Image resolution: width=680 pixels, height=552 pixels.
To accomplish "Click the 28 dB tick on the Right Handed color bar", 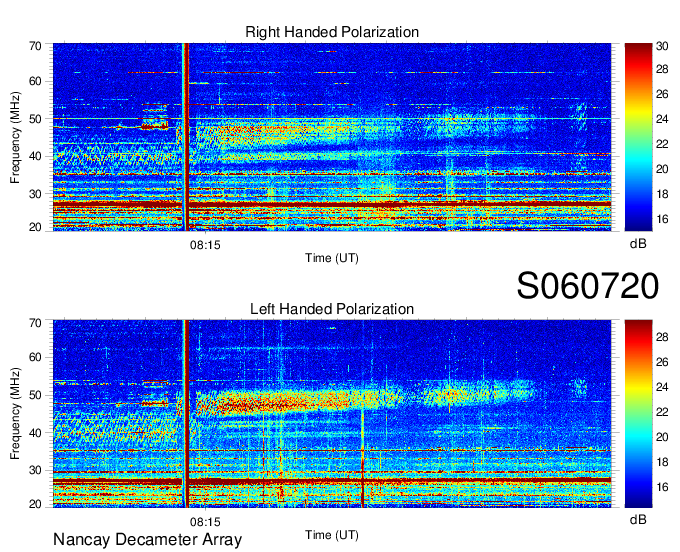I will click(662, 69).
